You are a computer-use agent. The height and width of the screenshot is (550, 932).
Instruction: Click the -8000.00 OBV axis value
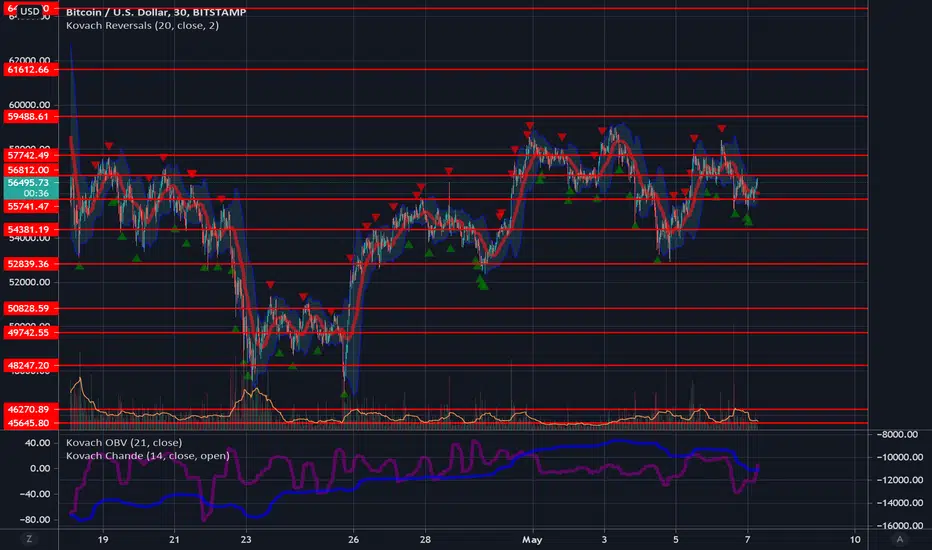coord(898,435)
